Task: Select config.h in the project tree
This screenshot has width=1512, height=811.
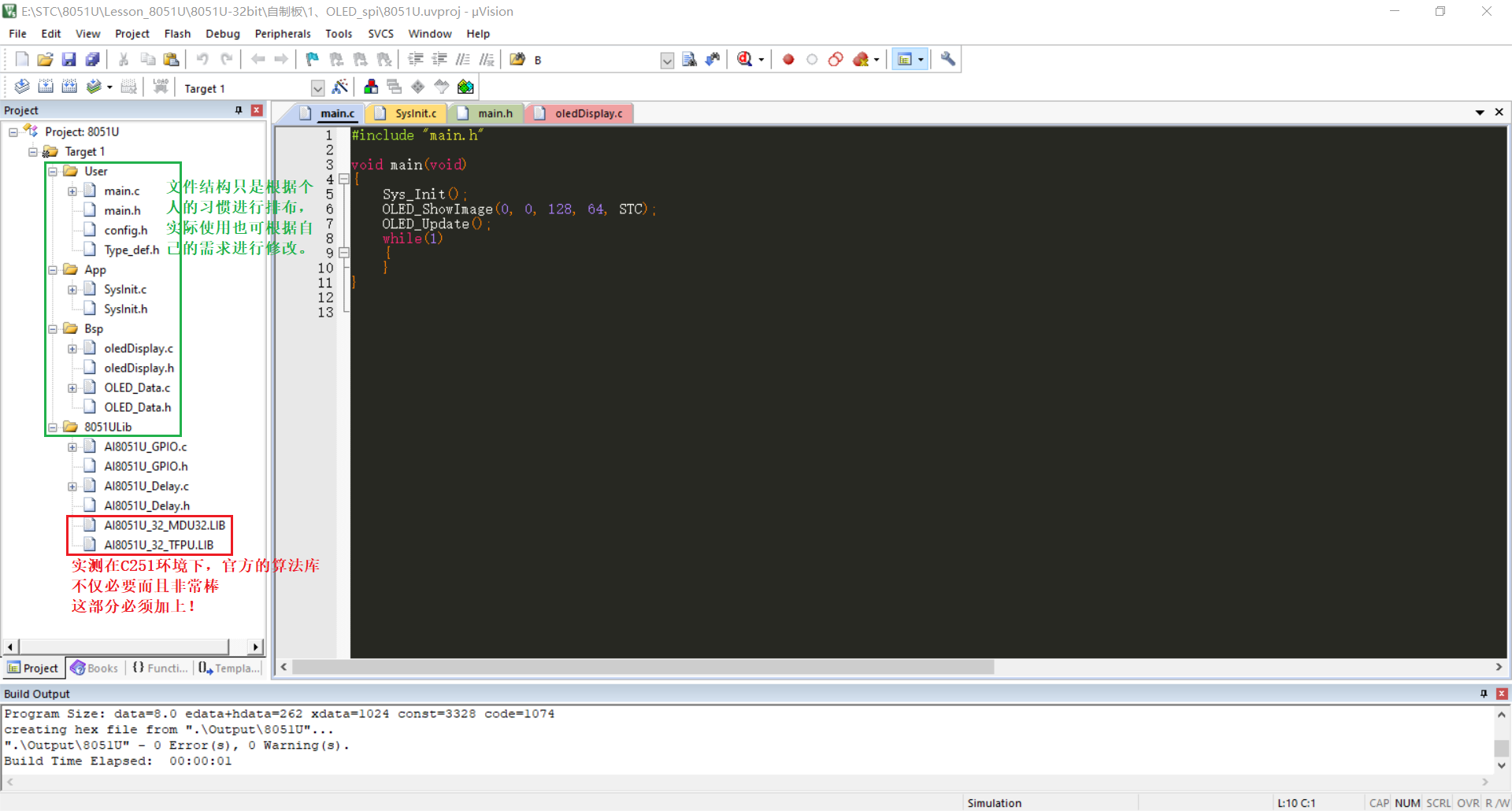Action: pyautogui.click(x=126, y=230)
